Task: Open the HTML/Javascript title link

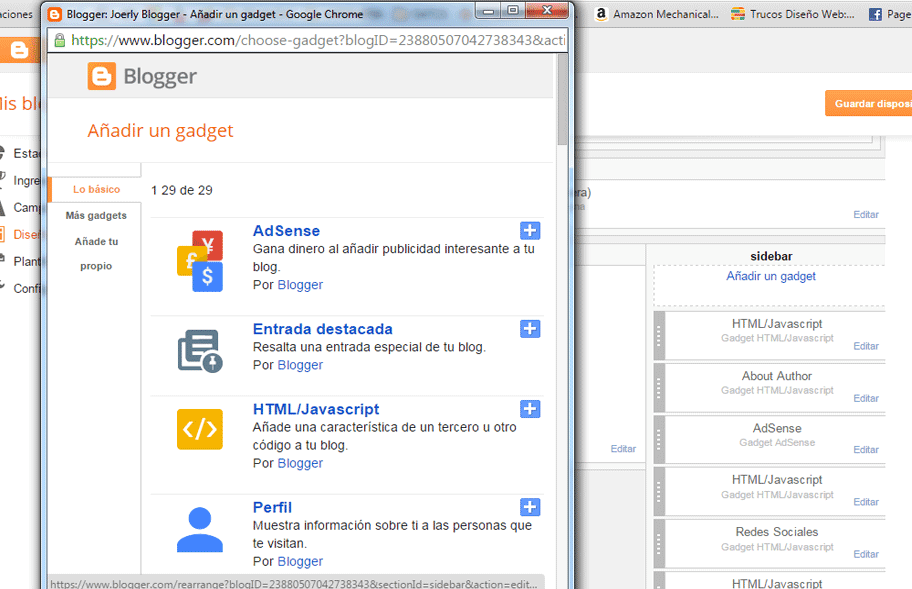Action: point(316,409)
